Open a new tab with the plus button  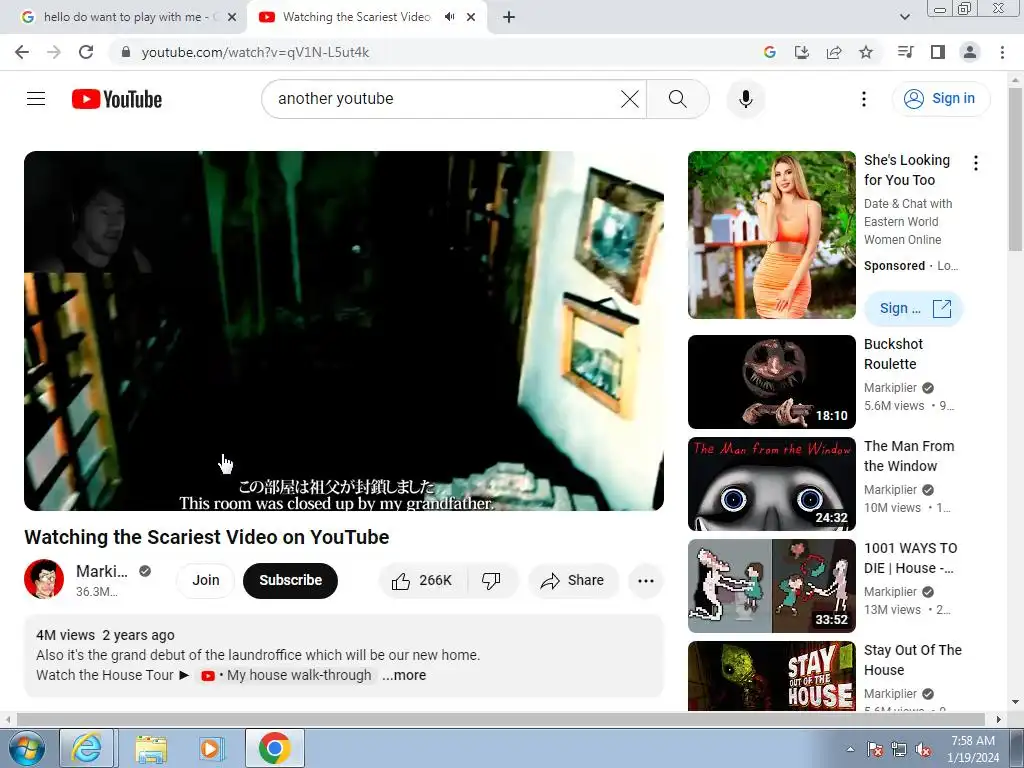point(509,18)
